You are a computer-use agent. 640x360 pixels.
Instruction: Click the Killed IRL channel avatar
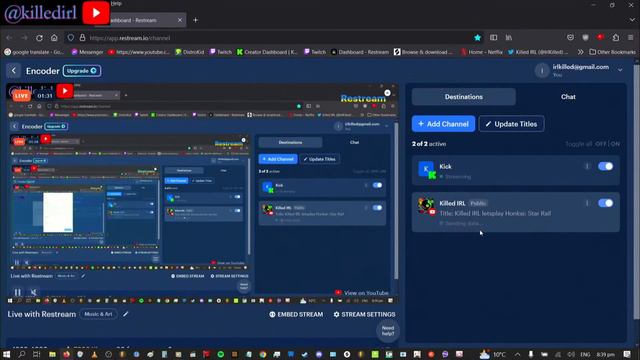pyautogui.click(x=427, y=206)
